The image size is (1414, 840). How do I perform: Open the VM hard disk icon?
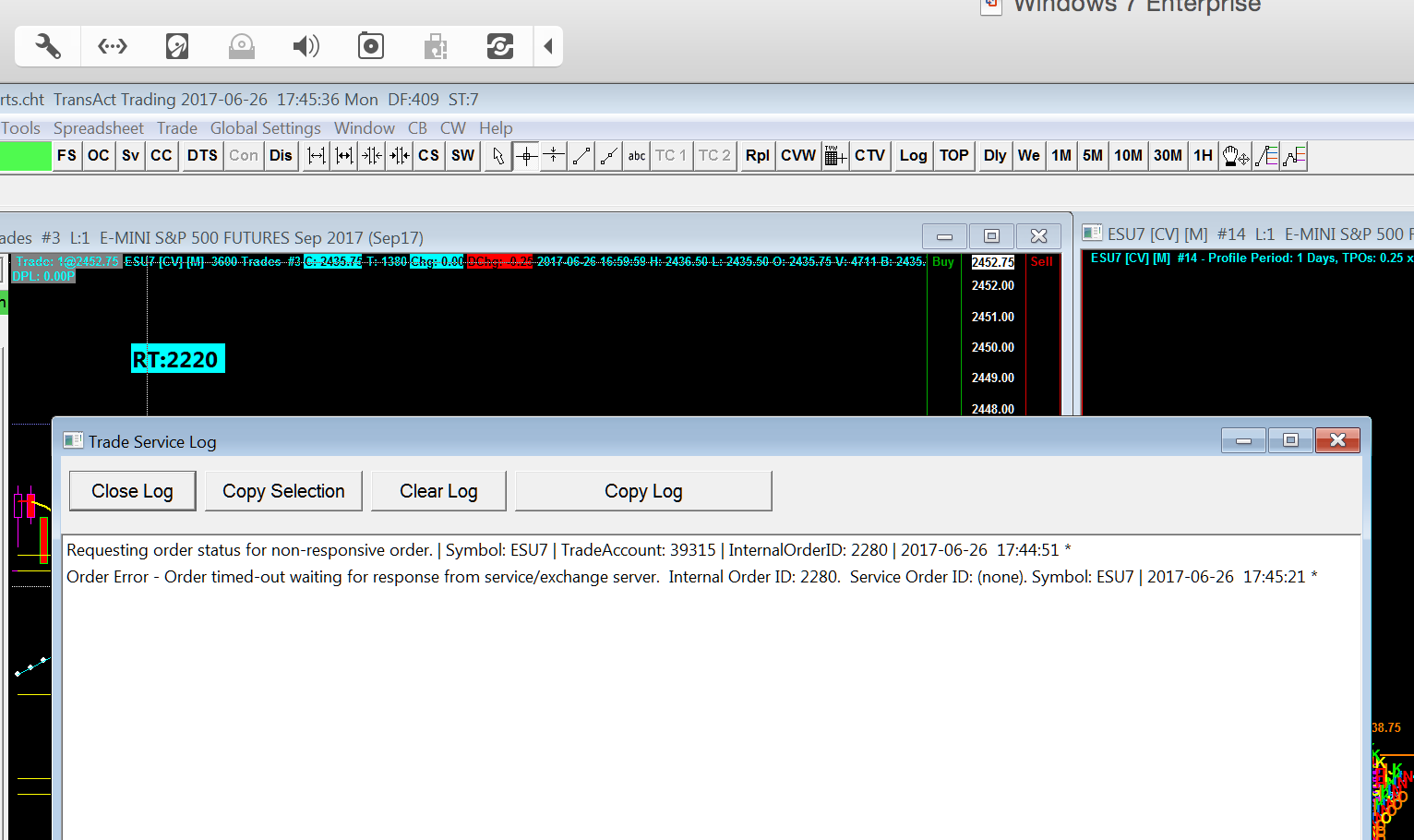point(177,46)
